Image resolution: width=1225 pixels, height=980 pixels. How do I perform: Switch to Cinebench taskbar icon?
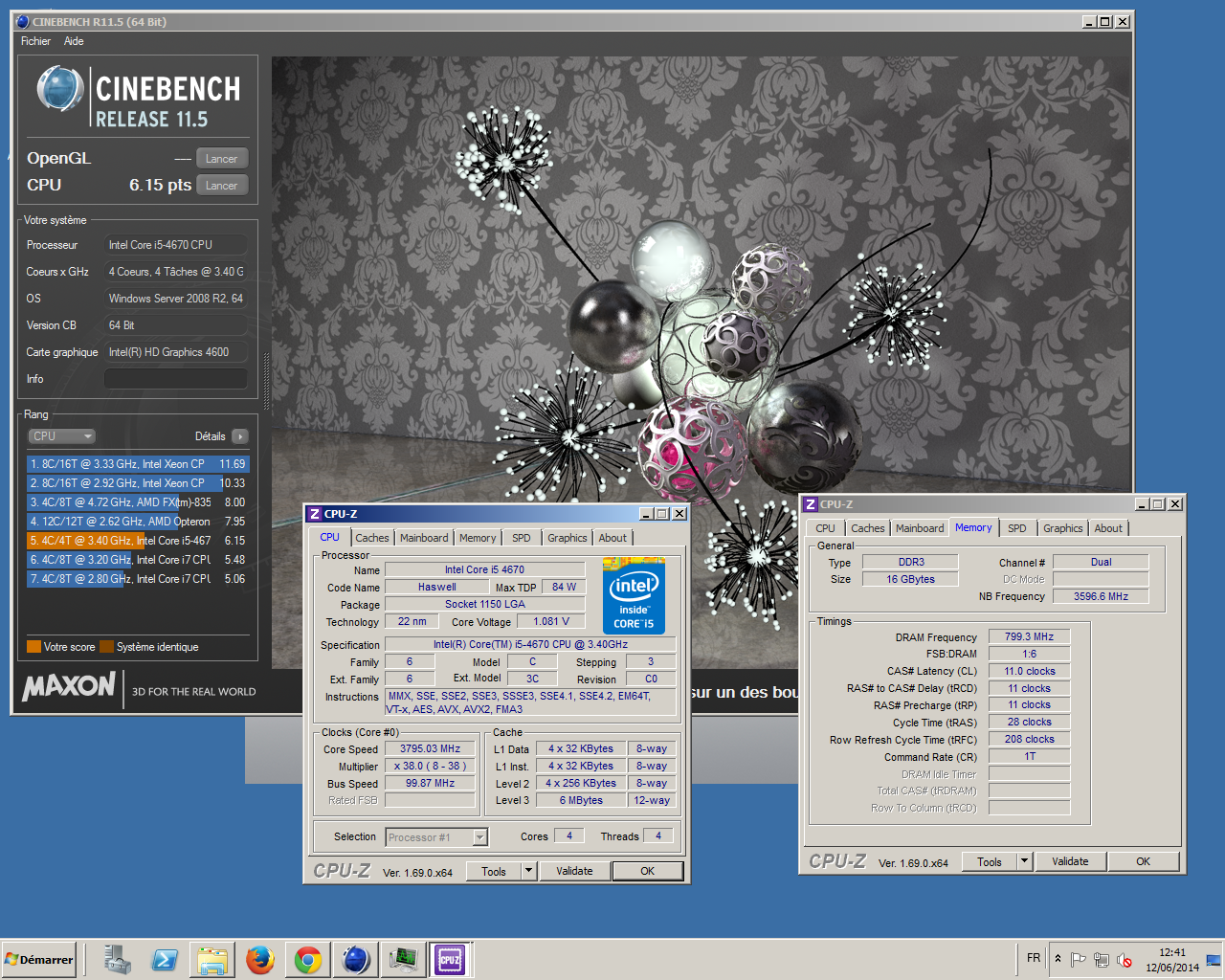356,959
